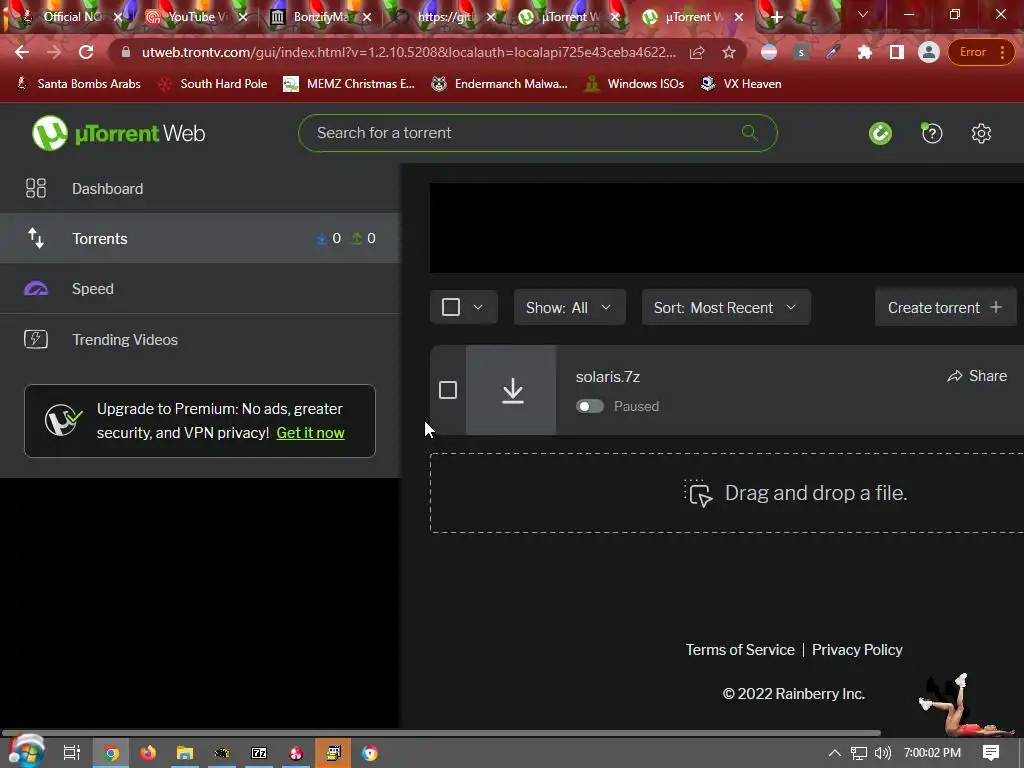Open 7-Zip from the taskbar

pos(259,753)
